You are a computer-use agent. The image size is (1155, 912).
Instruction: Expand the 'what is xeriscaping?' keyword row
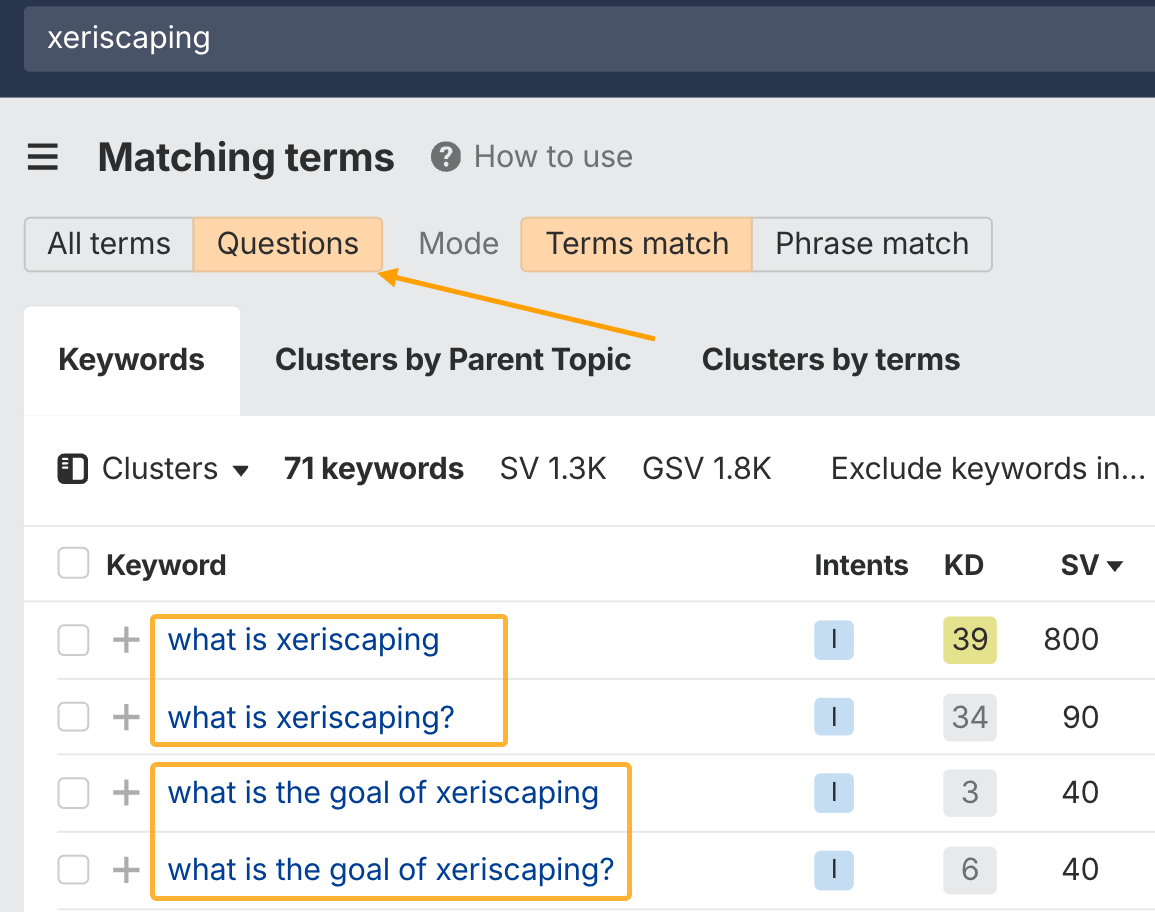(125, 717)
